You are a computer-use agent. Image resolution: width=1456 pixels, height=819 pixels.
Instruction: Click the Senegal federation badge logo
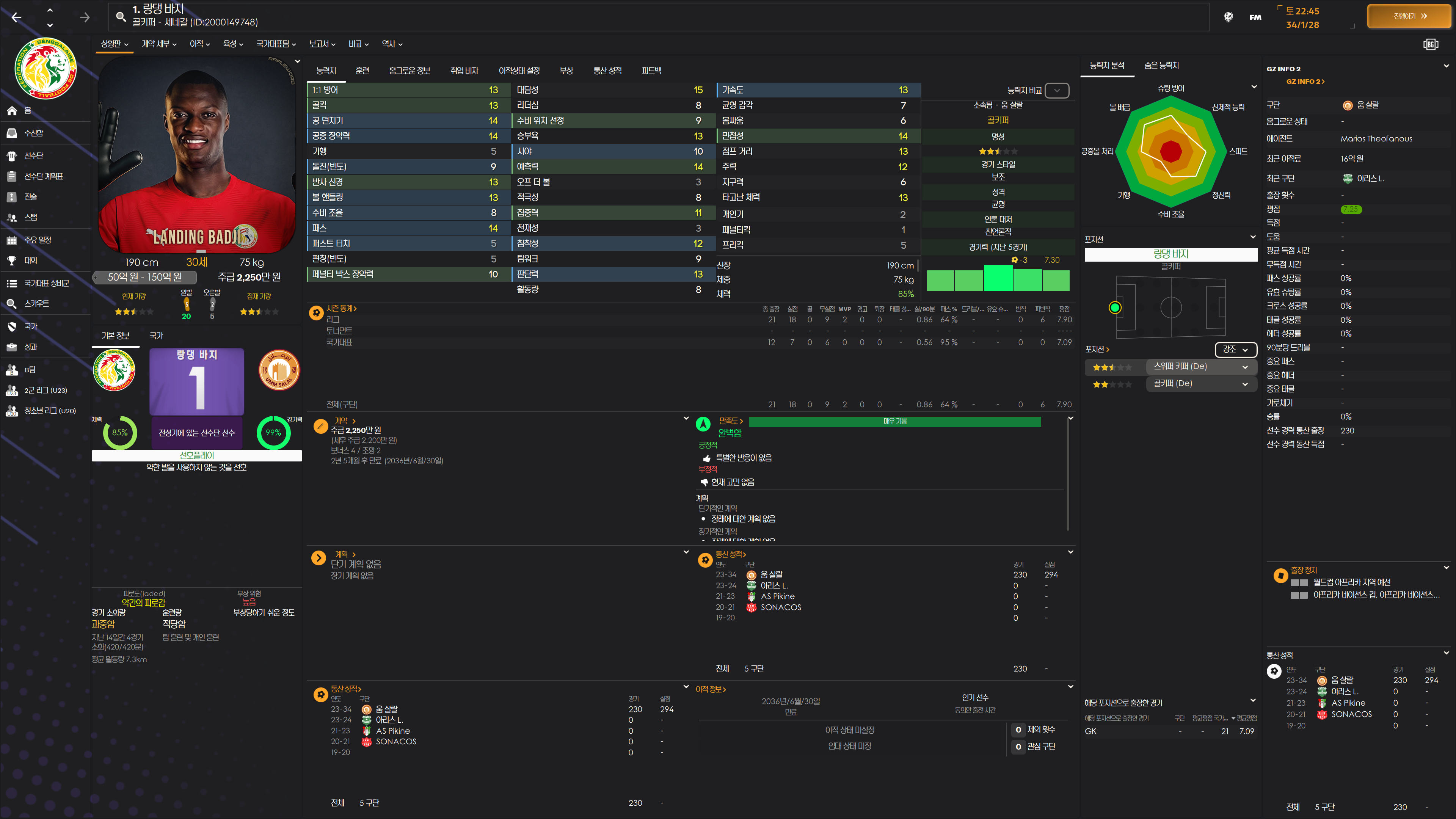coord(45,68)
